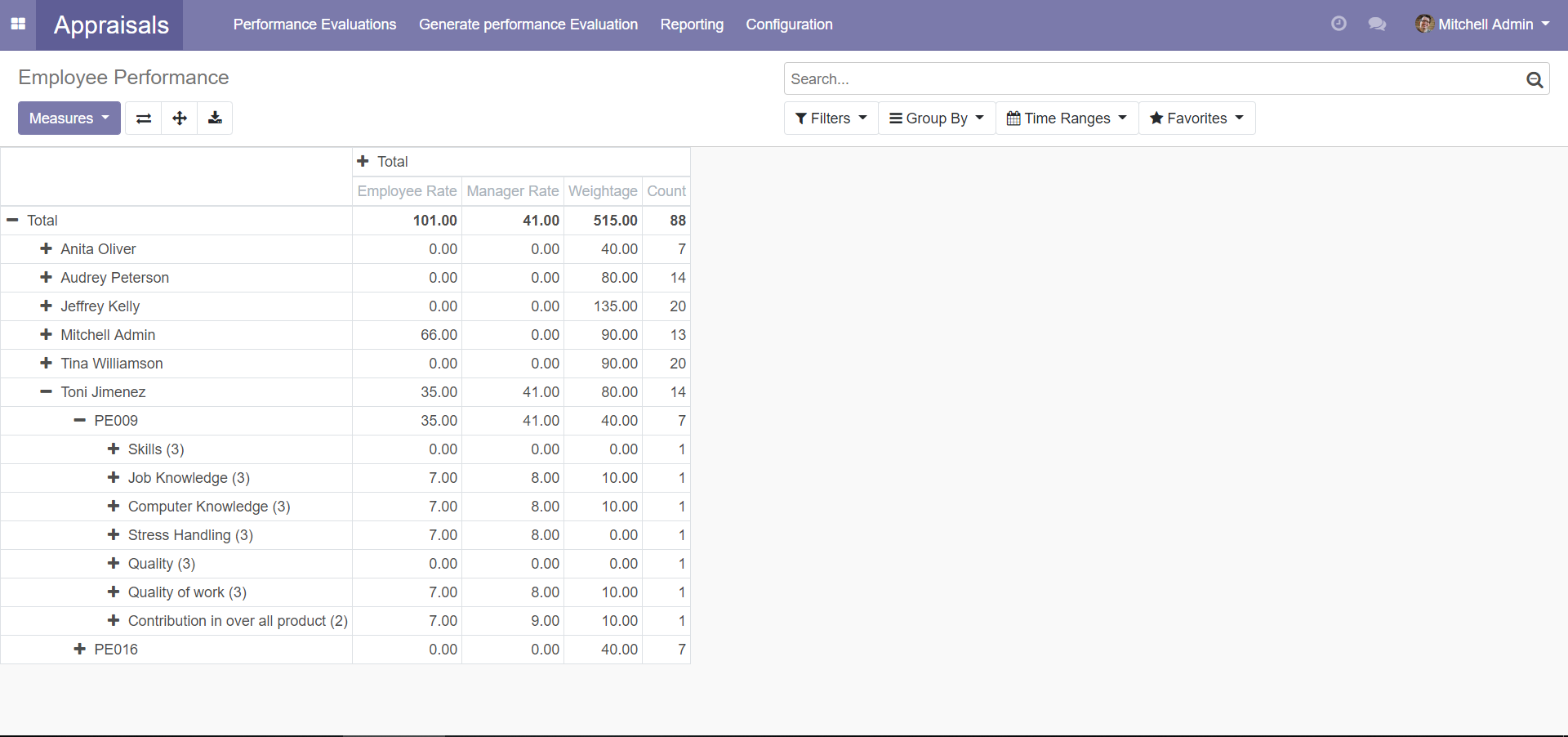Open the apps grid home menu icon

point(18,25)
